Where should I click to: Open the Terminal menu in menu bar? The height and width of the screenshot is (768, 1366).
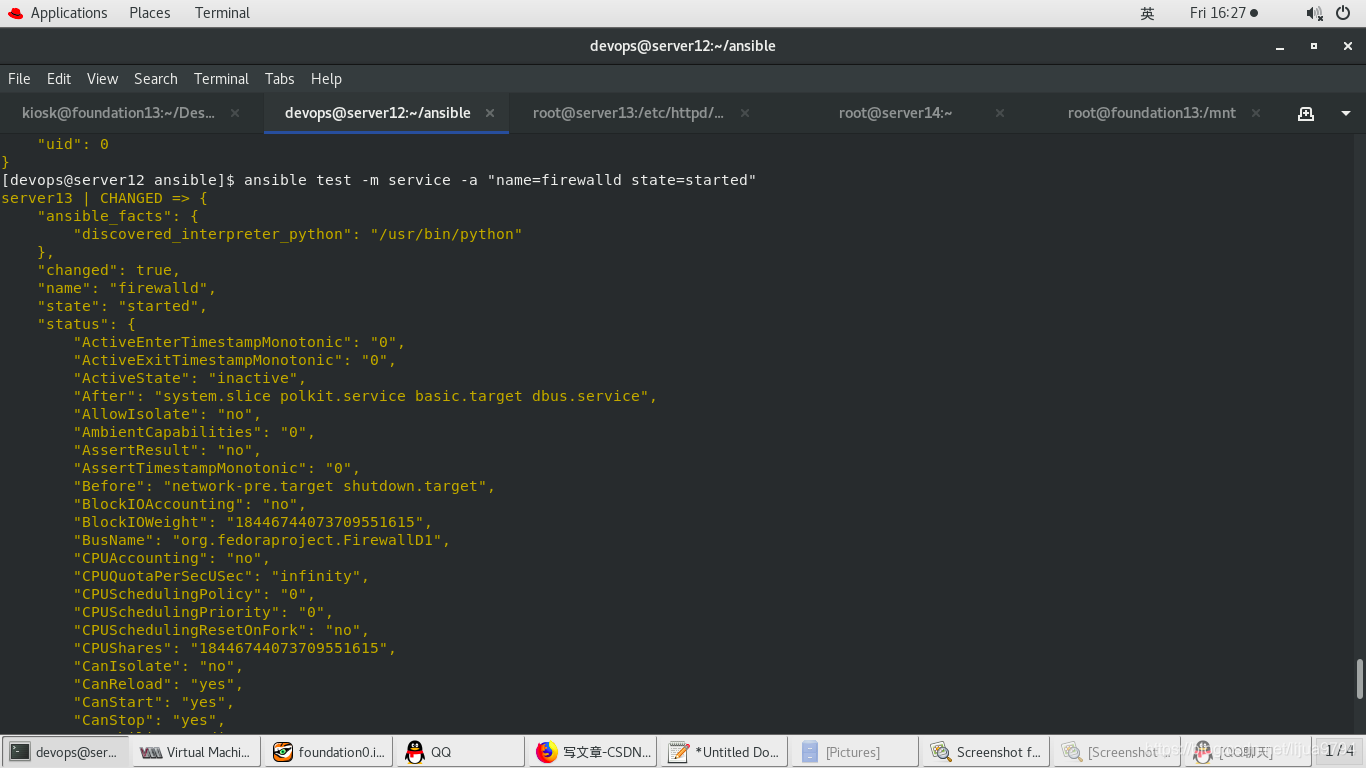click(x=221, y=79)
